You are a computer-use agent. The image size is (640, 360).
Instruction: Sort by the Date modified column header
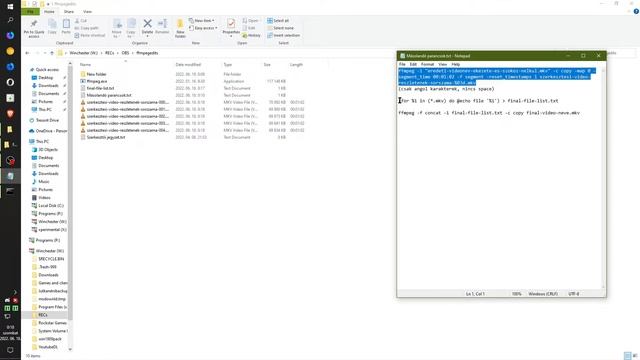point(188,64)
